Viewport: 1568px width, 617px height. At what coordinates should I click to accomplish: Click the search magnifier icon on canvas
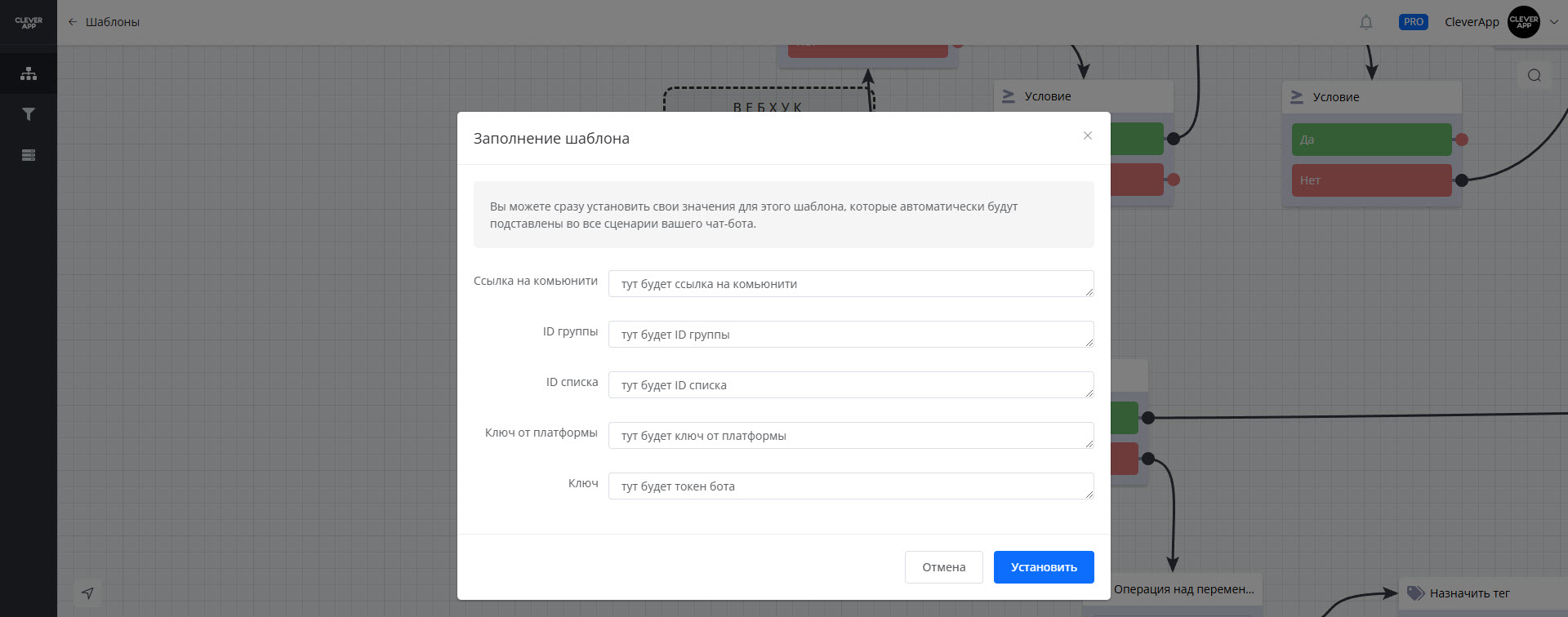pyautogui.click(x=1535, y=75)
